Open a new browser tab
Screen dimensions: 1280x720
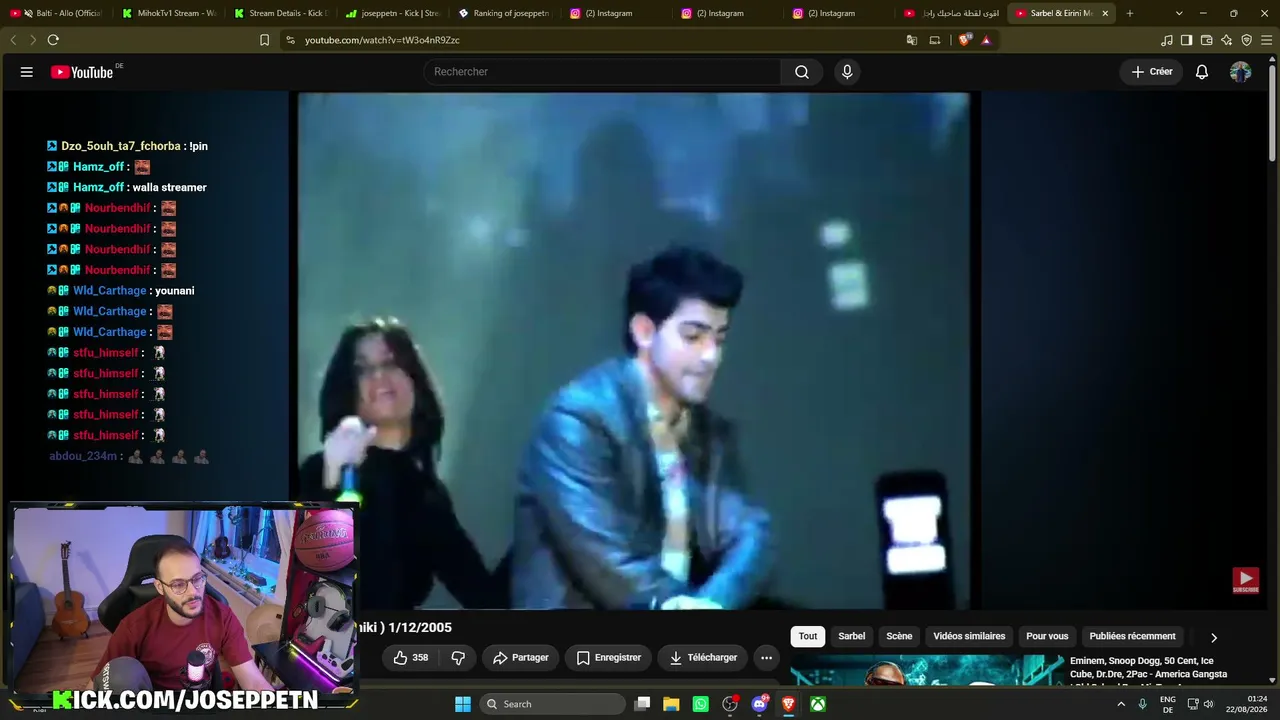coord(1130,13)
